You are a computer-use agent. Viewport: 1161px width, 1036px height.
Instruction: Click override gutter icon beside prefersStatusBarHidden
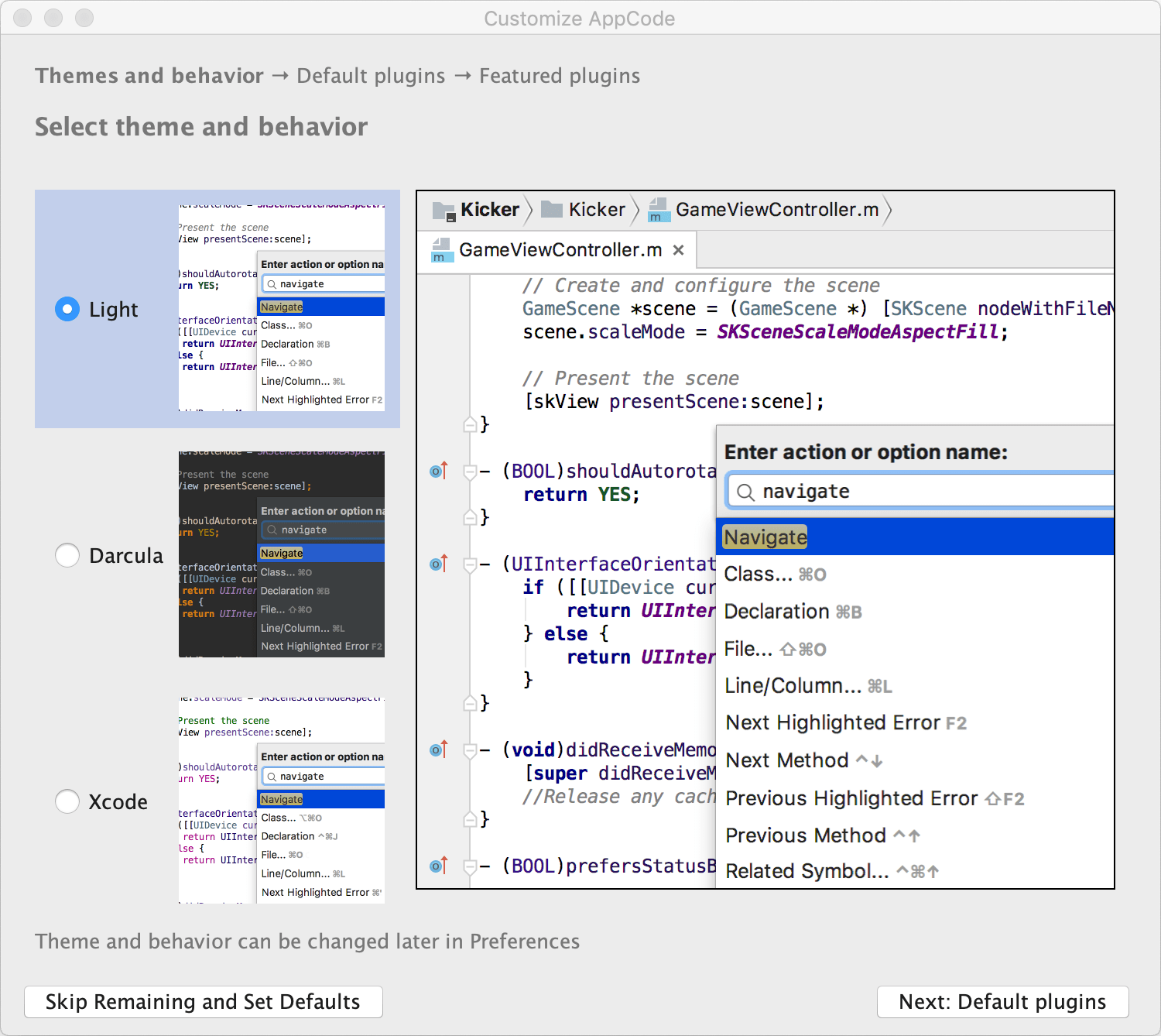coord(438,866)
